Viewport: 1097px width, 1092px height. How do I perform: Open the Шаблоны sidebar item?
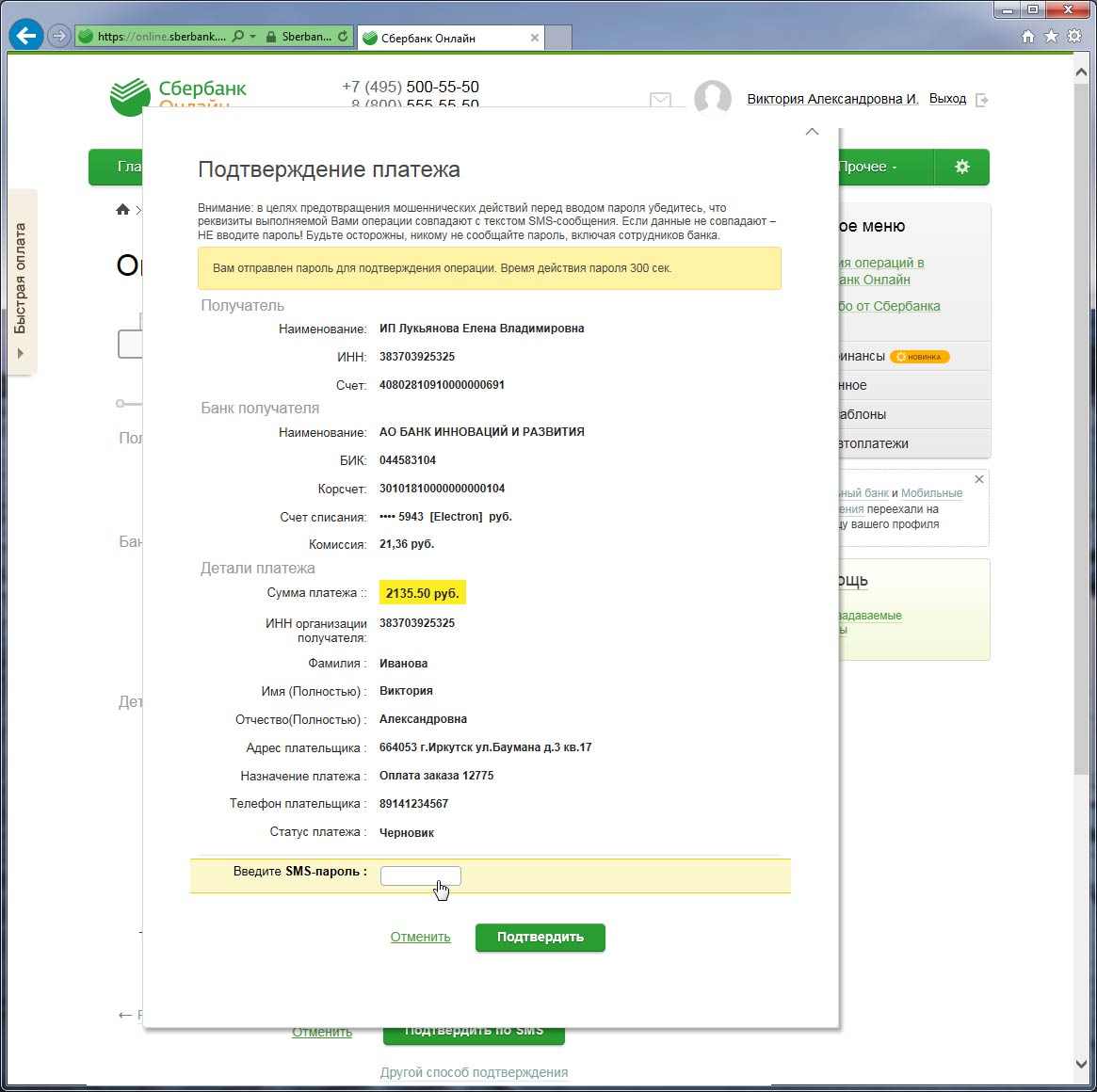[914, 414]
